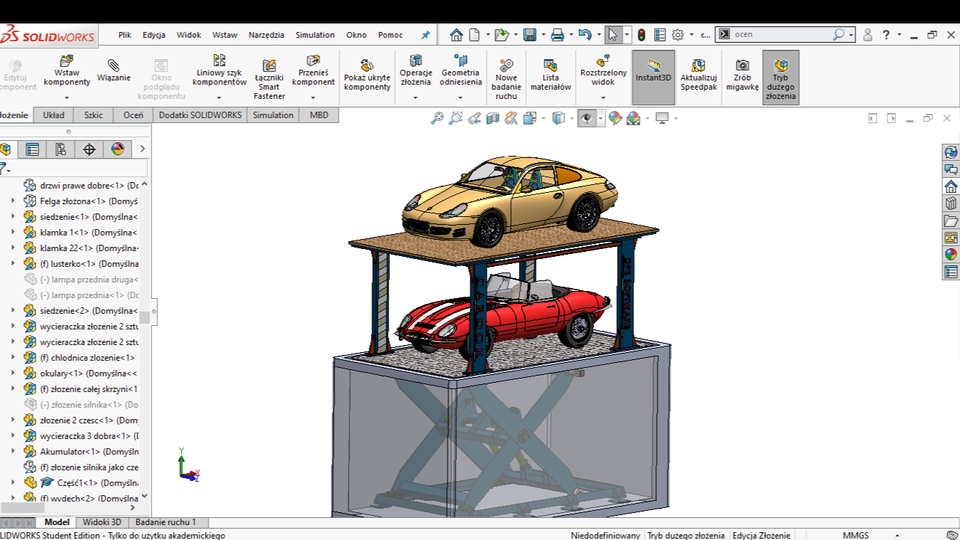
Task: Click the Home icon in top toolbar
Action: (456, 35)
